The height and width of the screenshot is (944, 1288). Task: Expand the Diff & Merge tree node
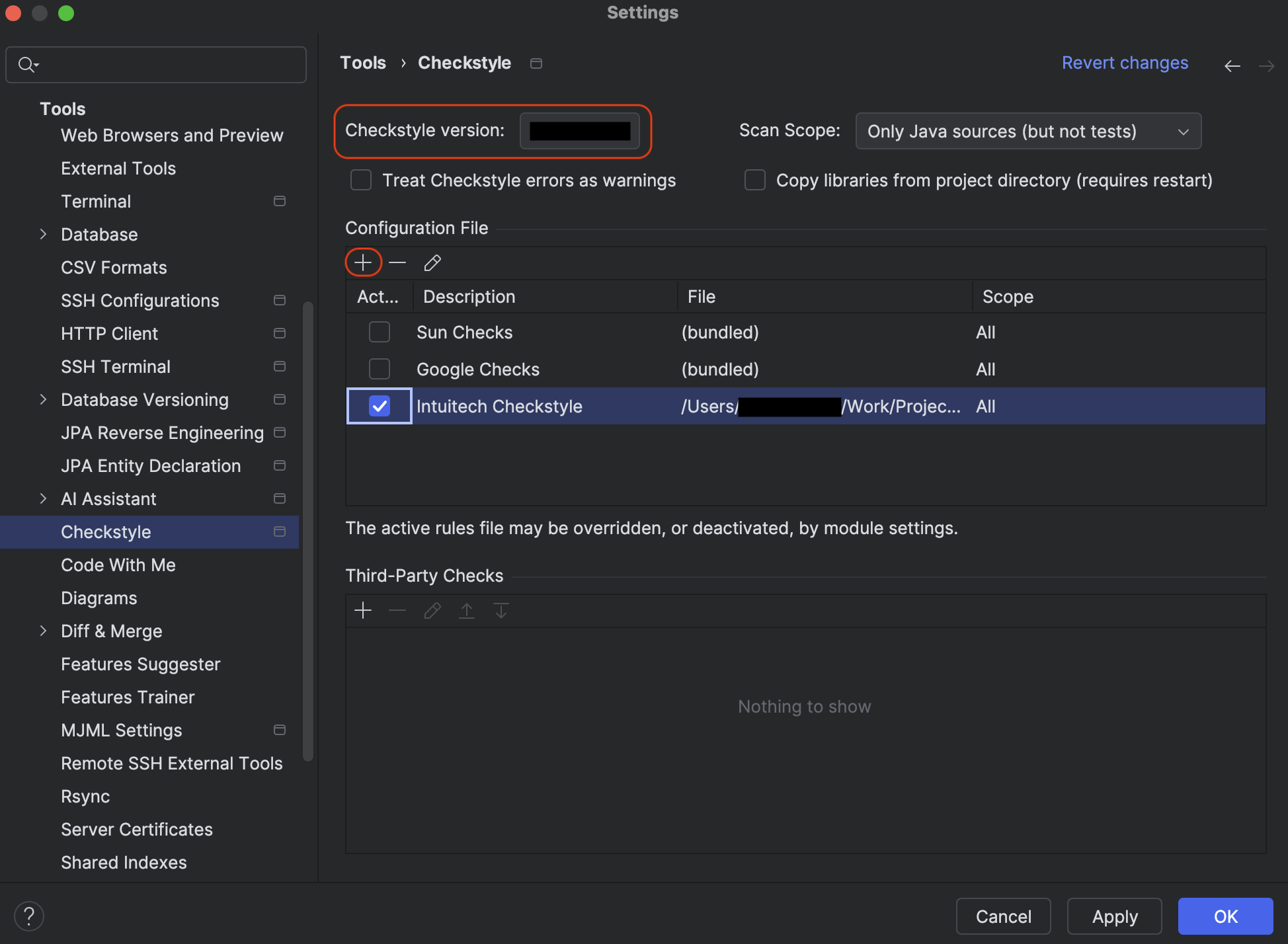(43, 631)
